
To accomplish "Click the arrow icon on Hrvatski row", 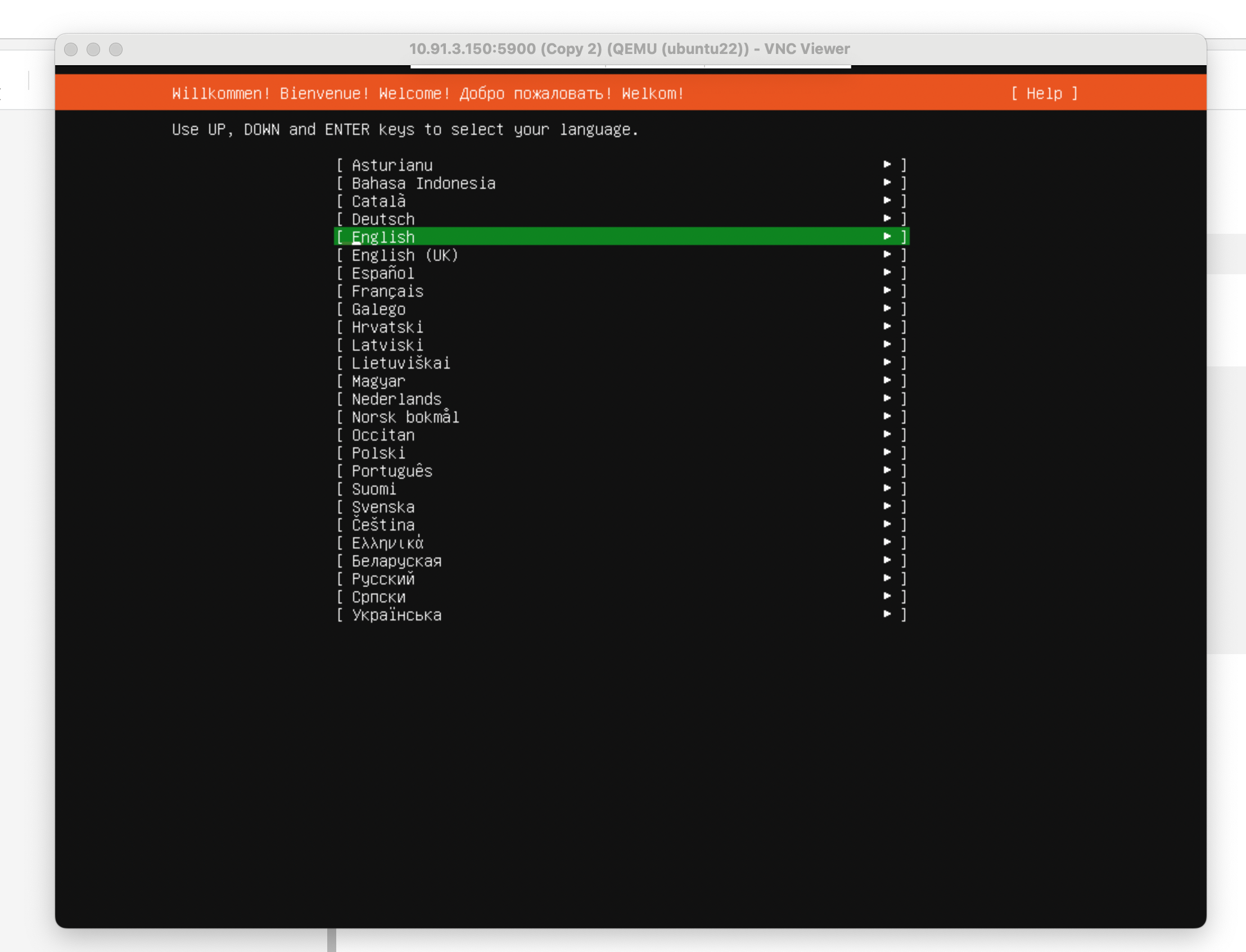I will 887,326.
